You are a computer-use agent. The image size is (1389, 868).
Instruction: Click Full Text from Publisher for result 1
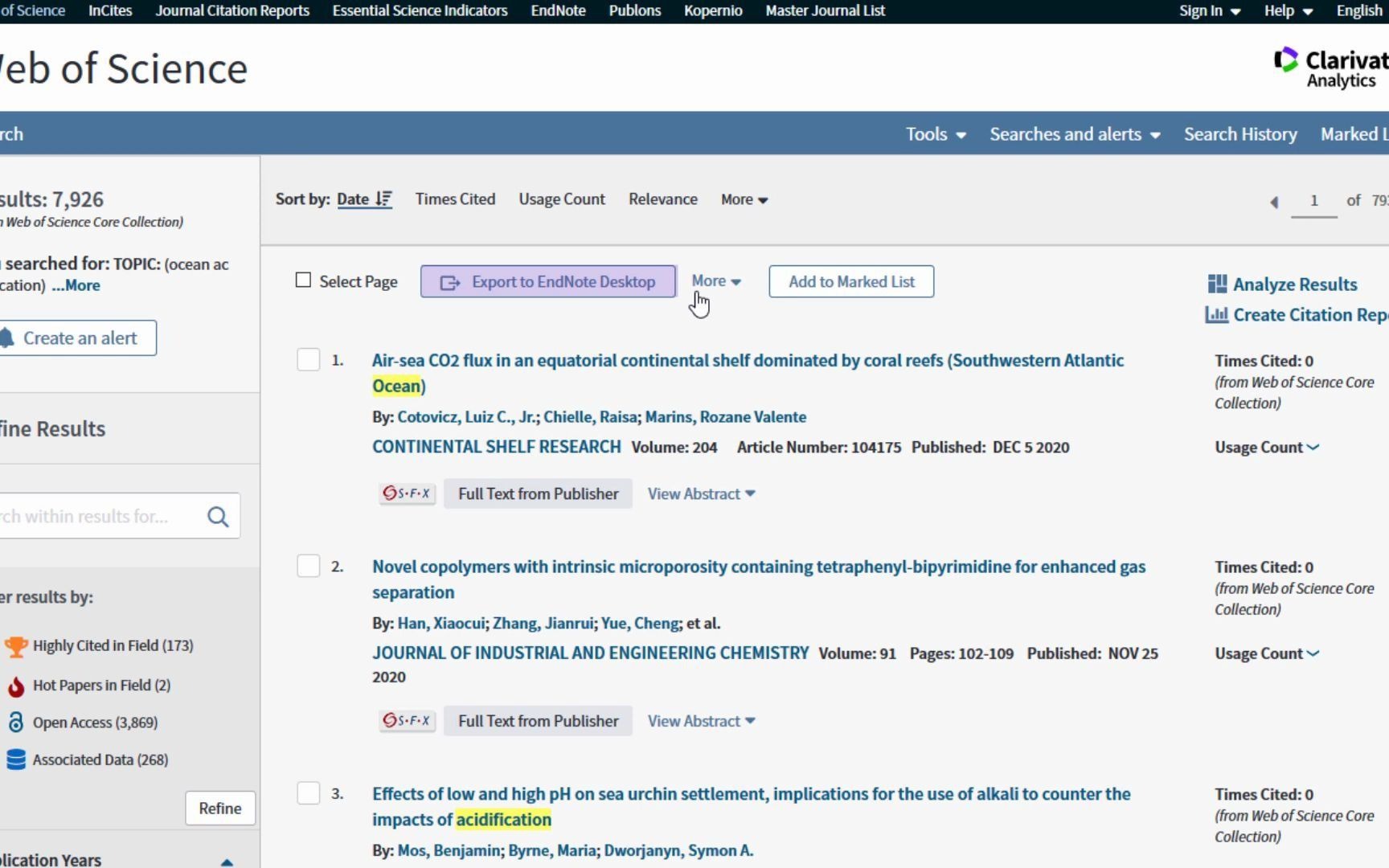[538, 493]
